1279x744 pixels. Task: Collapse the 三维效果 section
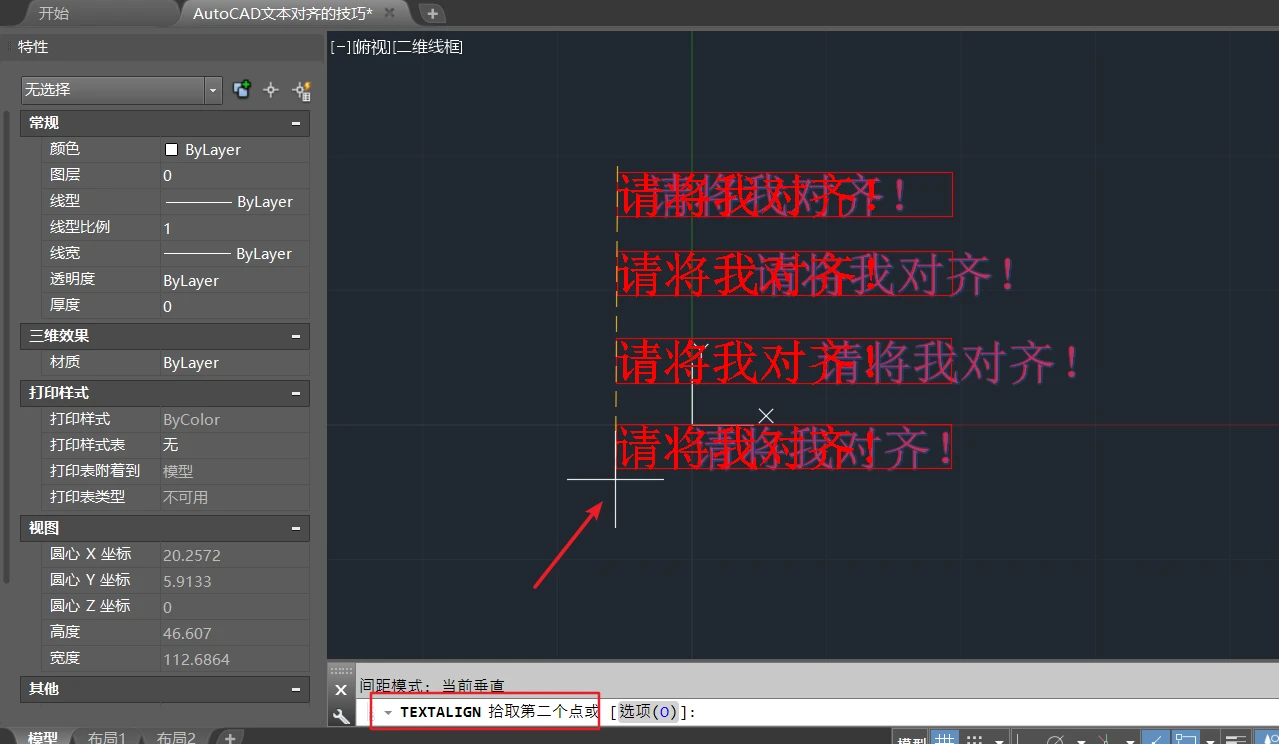(x=296, y=336)
